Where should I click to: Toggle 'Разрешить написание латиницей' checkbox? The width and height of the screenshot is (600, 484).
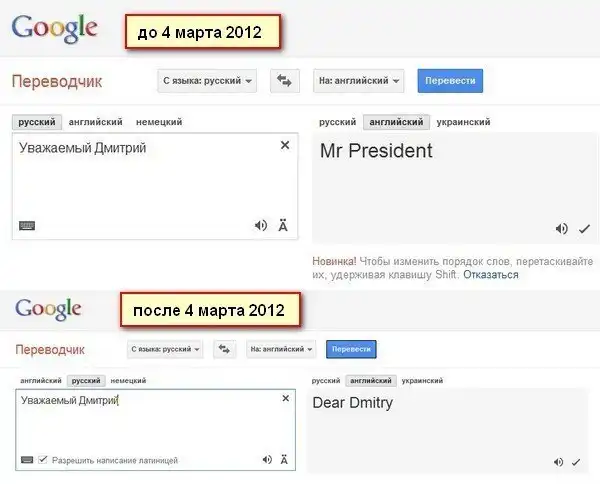click(x=43, y=460)
